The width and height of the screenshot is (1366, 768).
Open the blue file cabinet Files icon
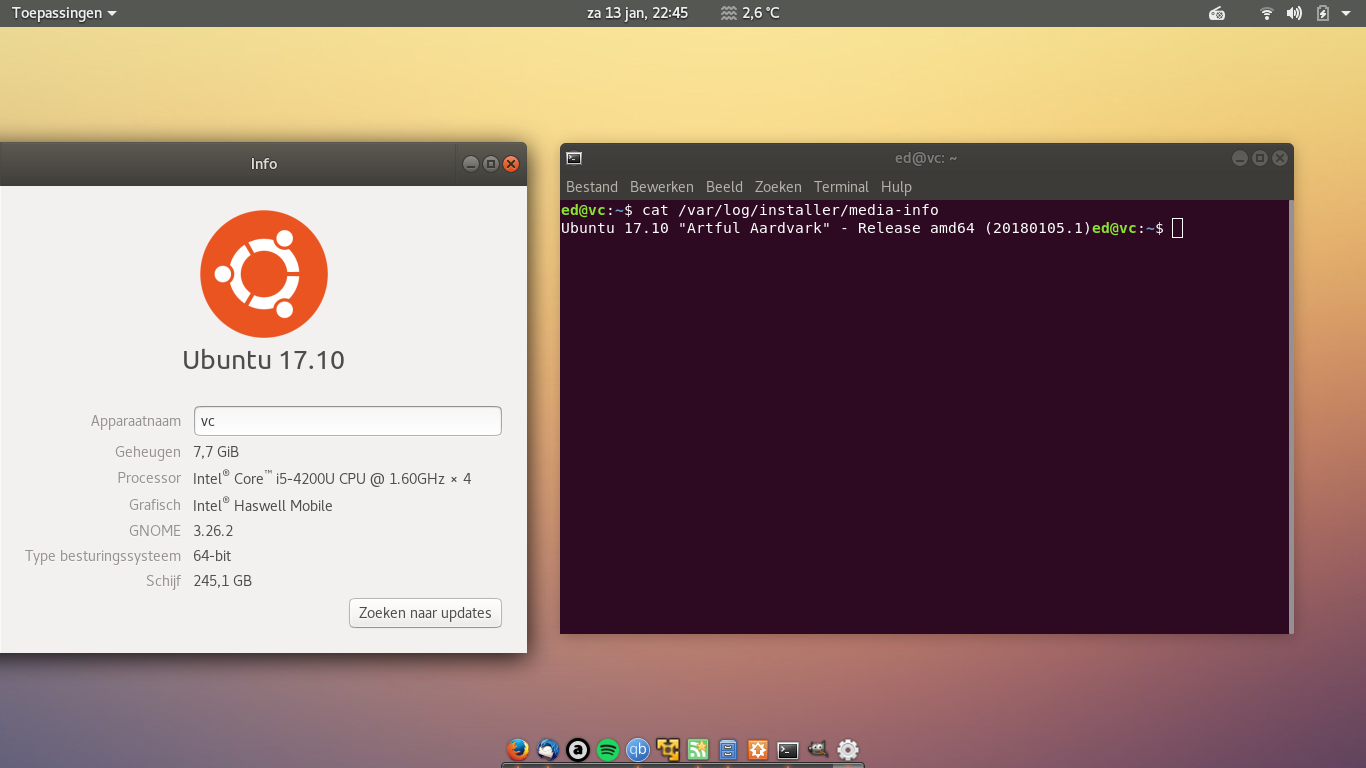click(x=728, y=749)
